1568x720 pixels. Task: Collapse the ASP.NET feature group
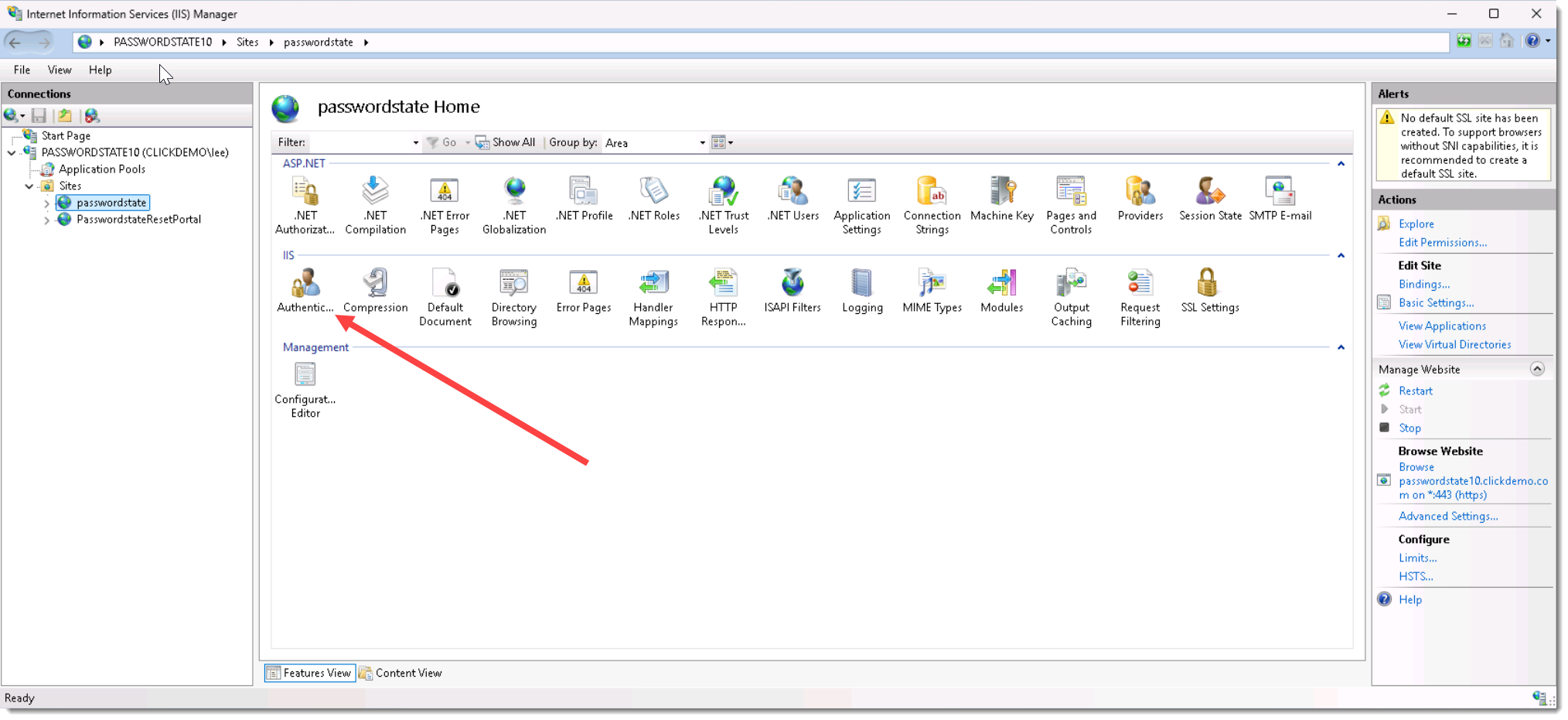pos(1341,164)
